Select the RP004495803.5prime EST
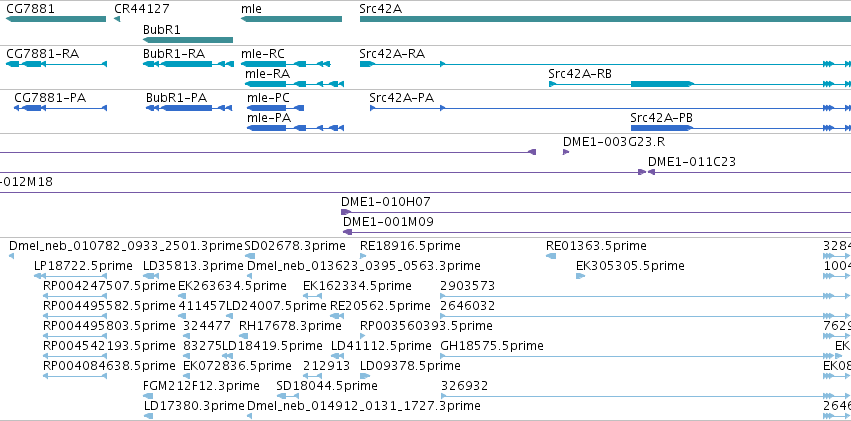 (x=75, y=336)
